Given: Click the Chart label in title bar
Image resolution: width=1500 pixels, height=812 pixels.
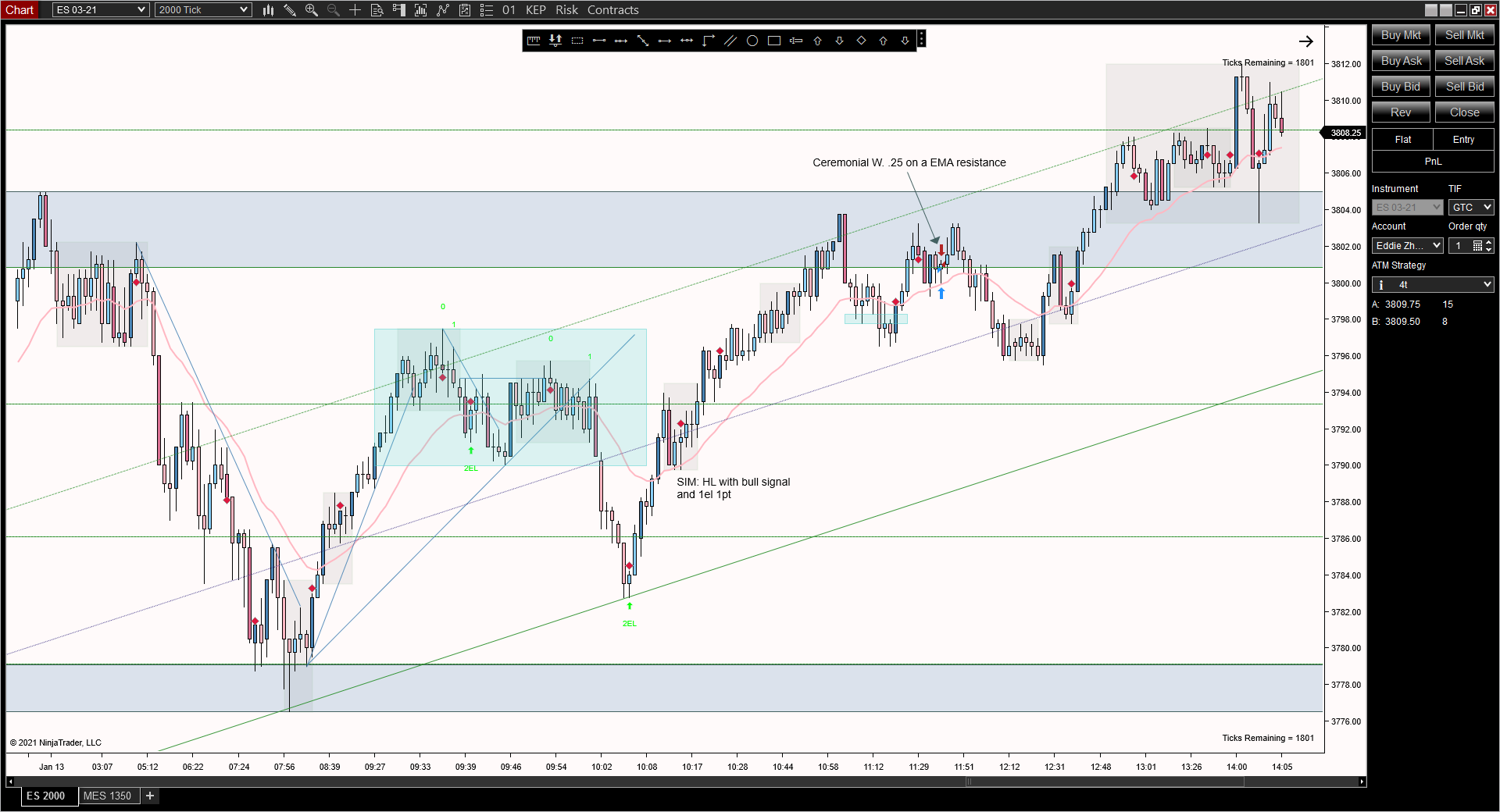Looking at the screenshot, I should (20, 10).
